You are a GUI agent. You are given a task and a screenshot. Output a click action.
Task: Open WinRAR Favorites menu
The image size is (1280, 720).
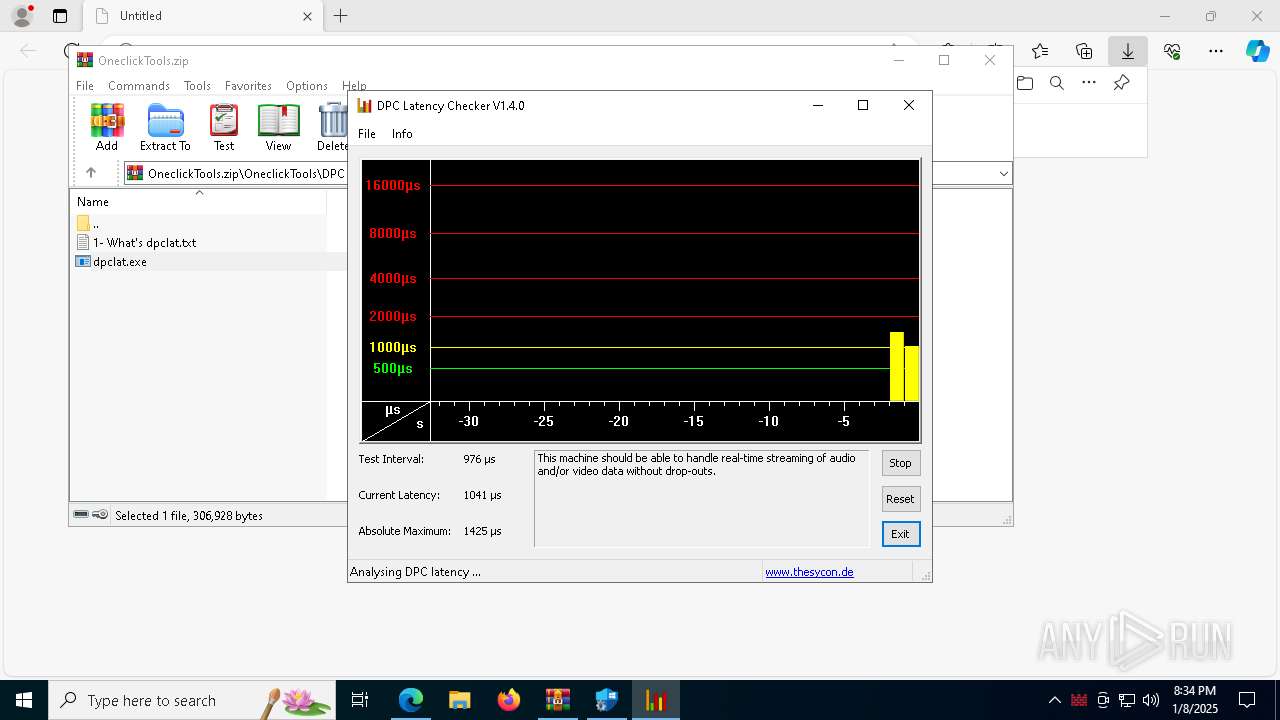click(248, 86)
